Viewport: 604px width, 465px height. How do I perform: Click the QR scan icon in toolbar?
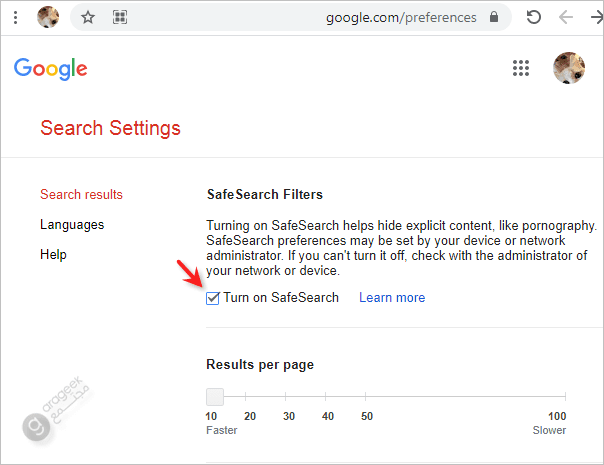point(120,17)
